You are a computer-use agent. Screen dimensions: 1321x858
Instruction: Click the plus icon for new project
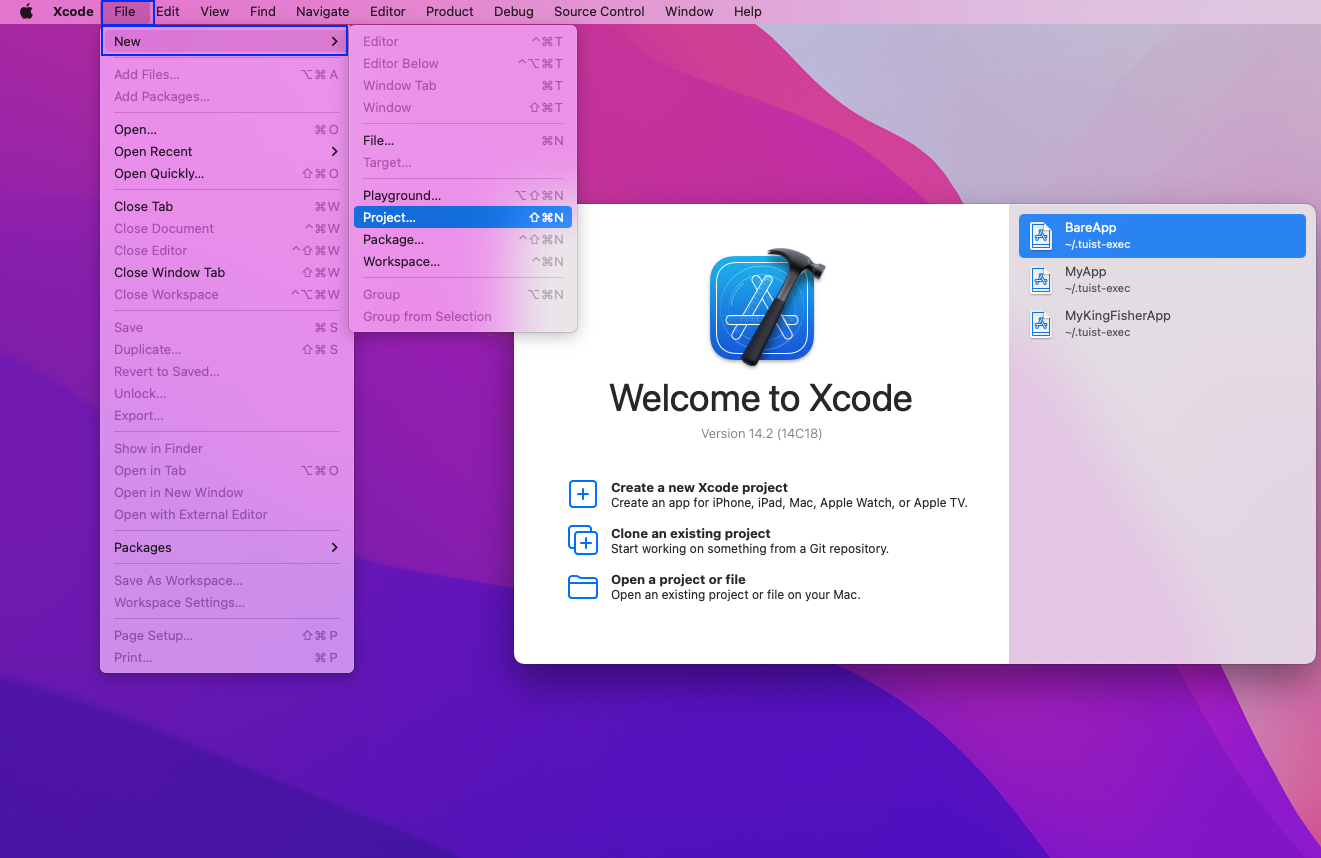click(583, 494)
